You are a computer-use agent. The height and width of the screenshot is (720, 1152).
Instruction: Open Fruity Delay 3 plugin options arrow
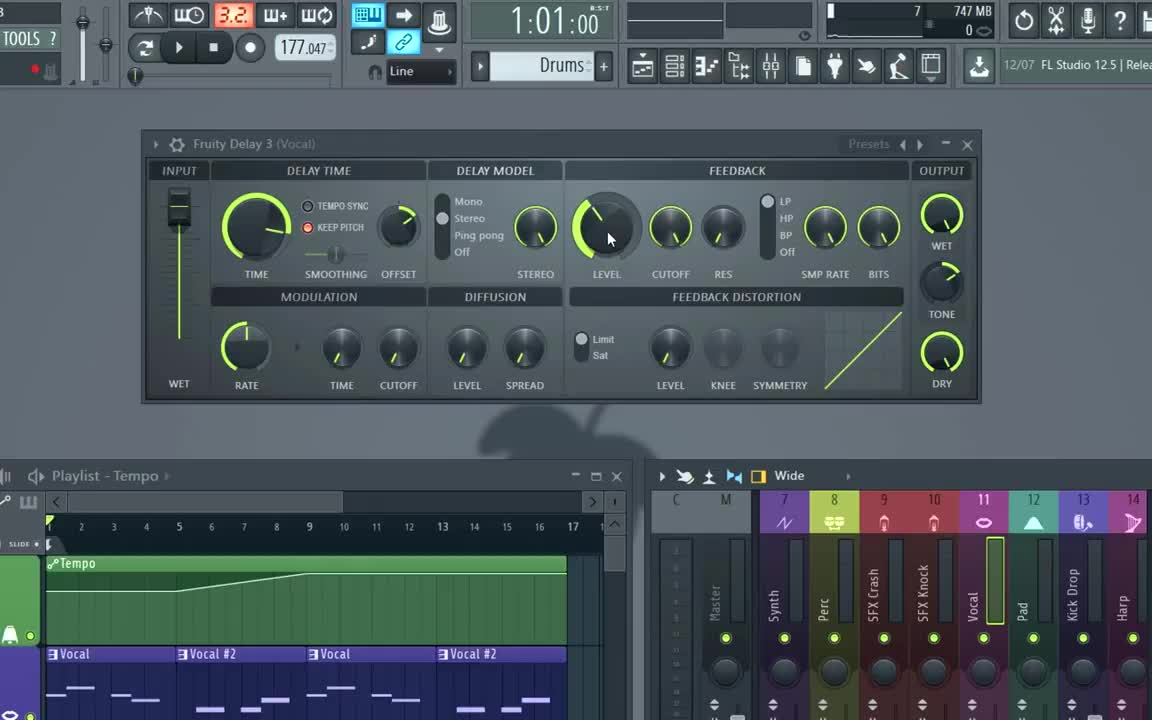[x=156, y=145]
